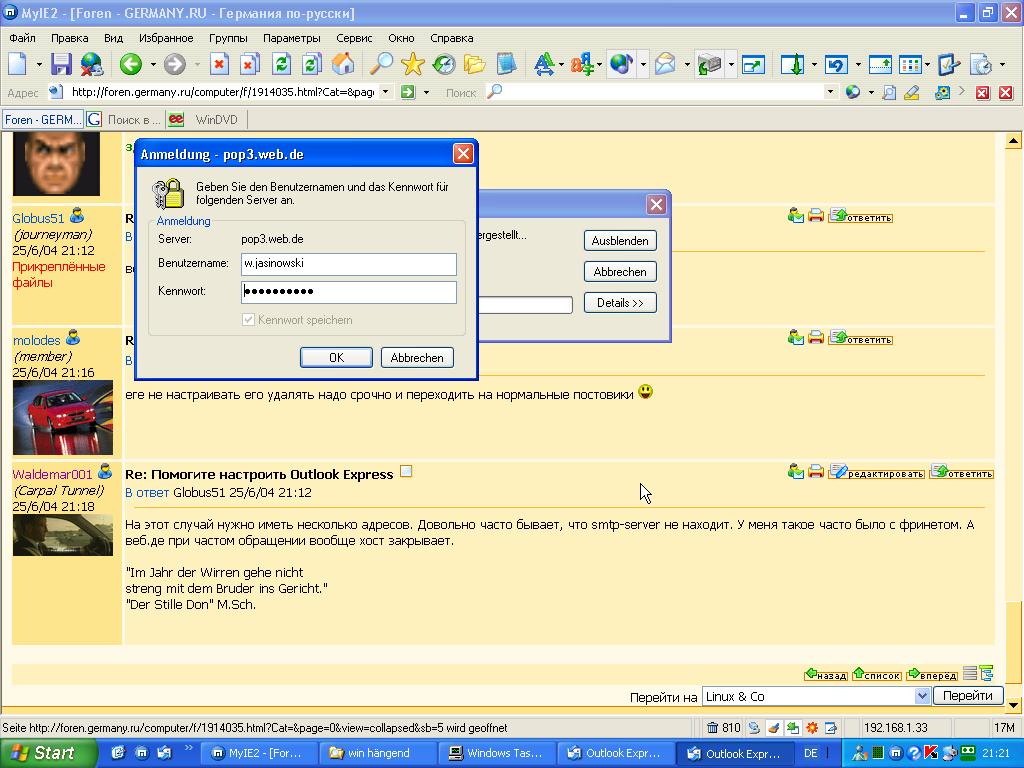
Task: Refresh the current page
Action: [x=281, y=64]
